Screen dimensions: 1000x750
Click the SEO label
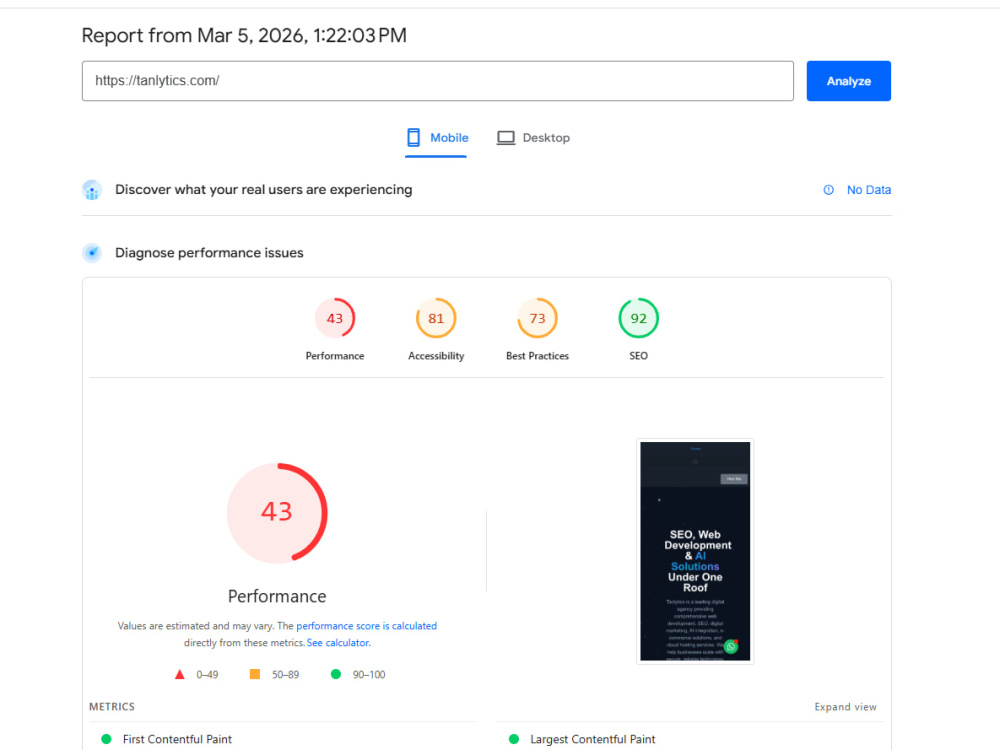tap(638, 356)
